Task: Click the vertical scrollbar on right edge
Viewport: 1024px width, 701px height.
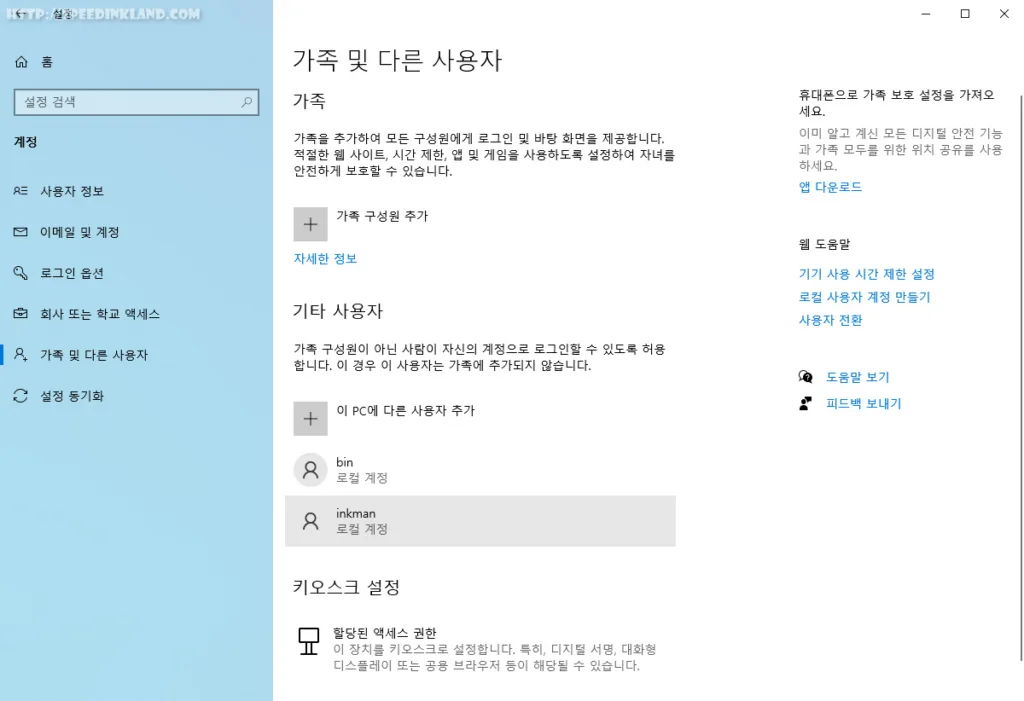Action: click(x=1021, y=378)
